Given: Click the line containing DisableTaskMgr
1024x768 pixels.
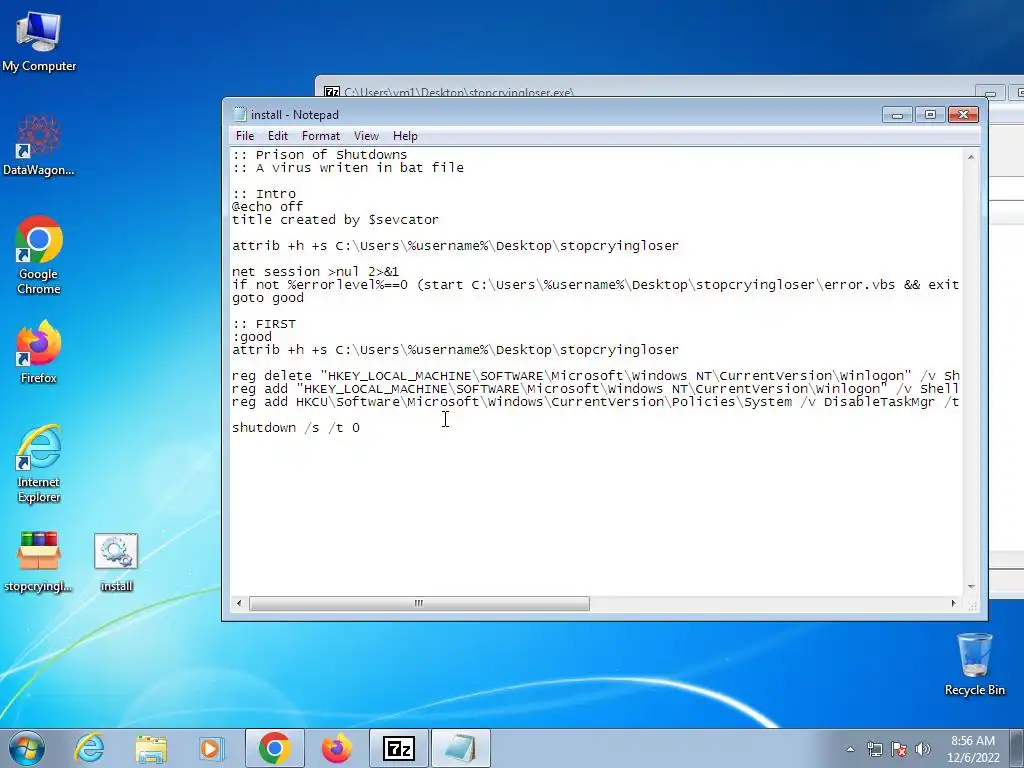Looking at the screenshot, I should click(596, 402).
